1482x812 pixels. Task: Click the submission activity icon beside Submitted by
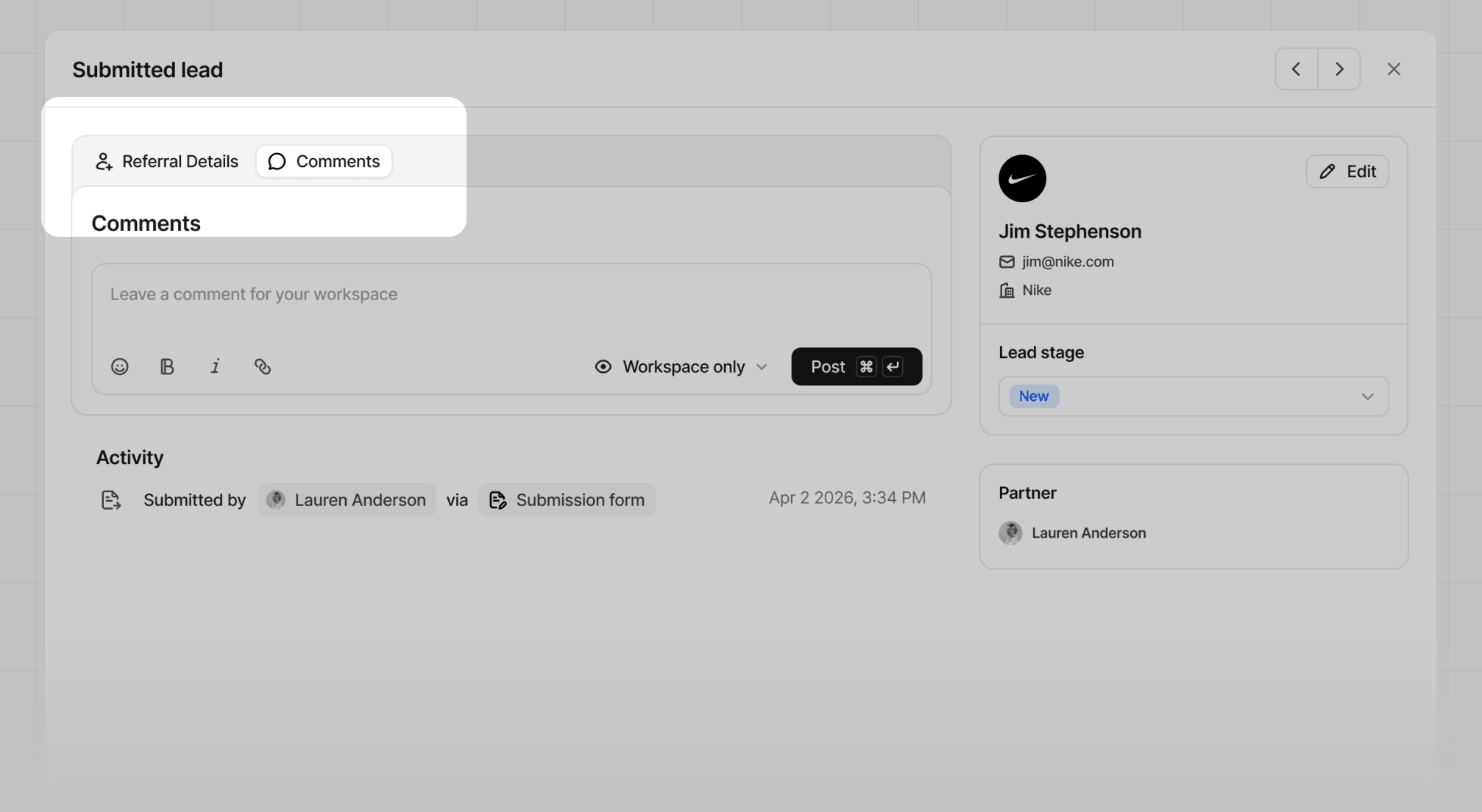(110, 500)
